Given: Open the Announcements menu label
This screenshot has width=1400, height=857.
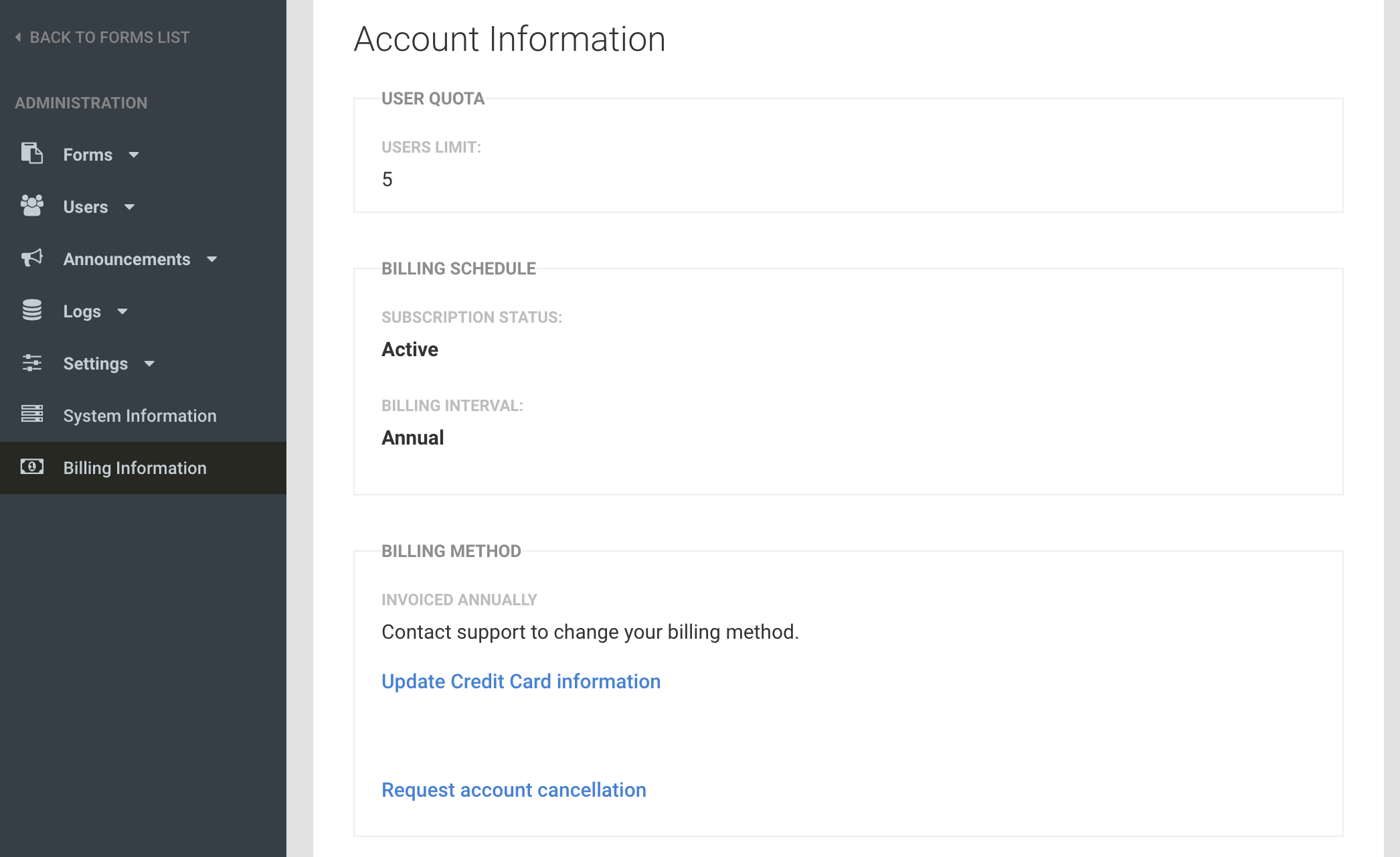Looking at the screenshot, I should [x=126, y=259].
